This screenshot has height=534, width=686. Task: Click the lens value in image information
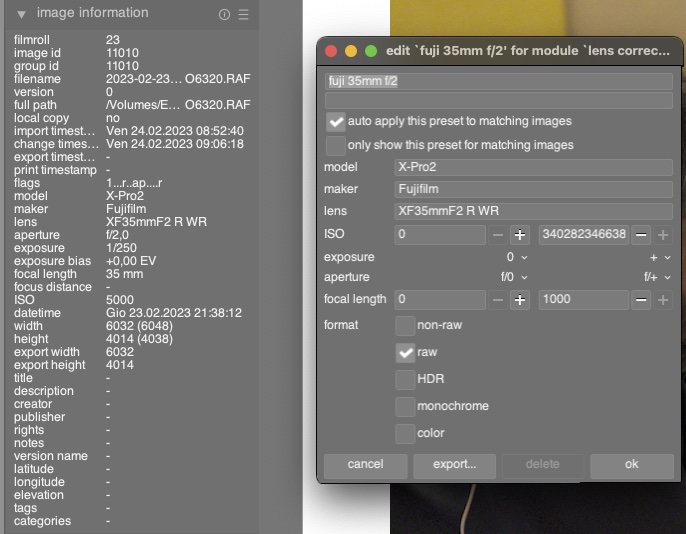coord(156,222)
